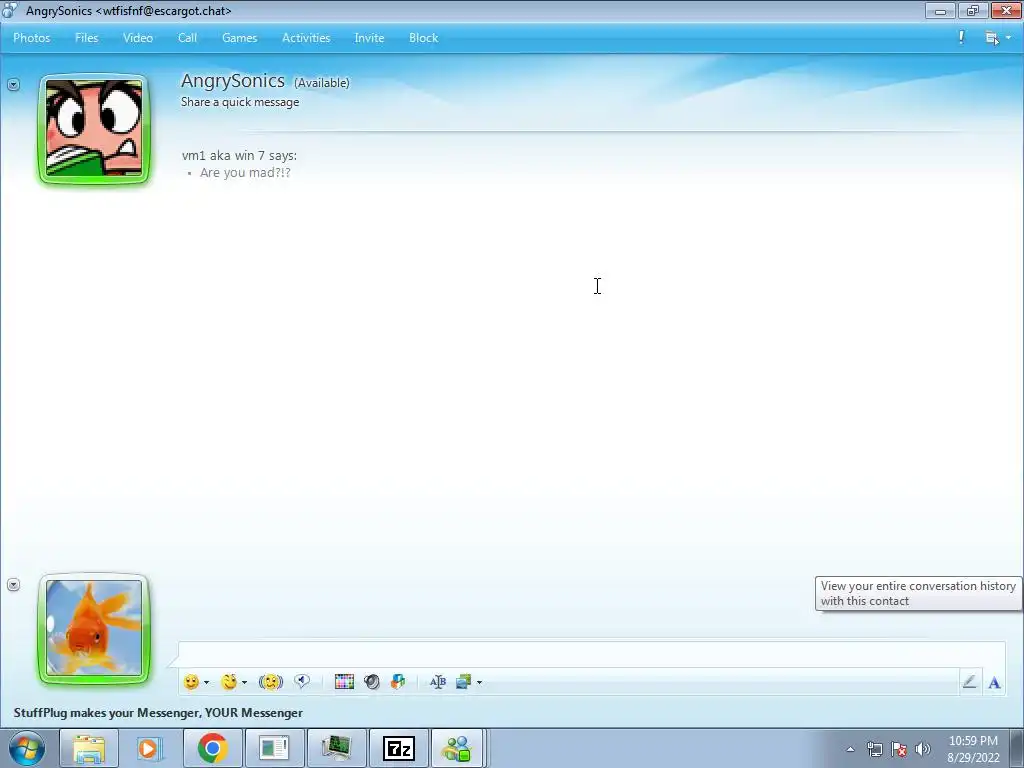Click the speaker sound icon in chat toolbar
This screenshot has height=768, width=1024.
[x=372, y=682]
